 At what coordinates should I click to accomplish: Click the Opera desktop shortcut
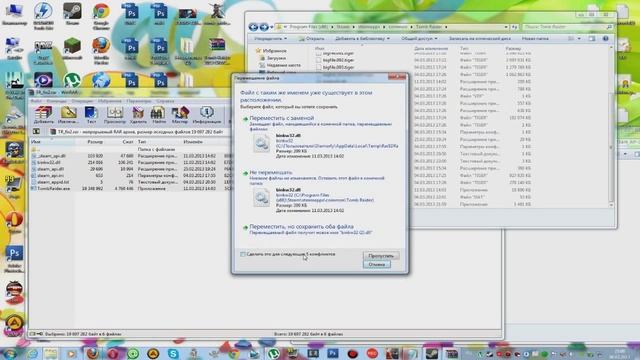tap(14, 222)
